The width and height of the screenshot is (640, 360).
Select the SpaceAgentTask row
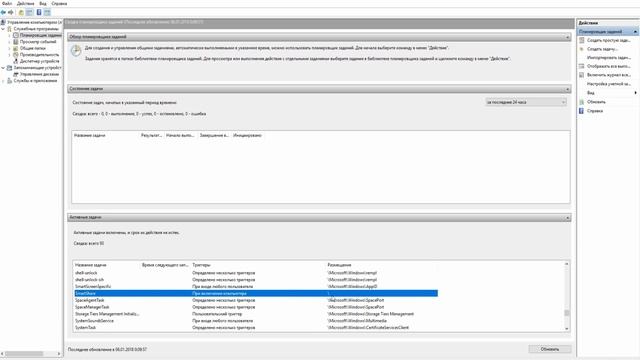pyautogui.click(x=256, y=300)
